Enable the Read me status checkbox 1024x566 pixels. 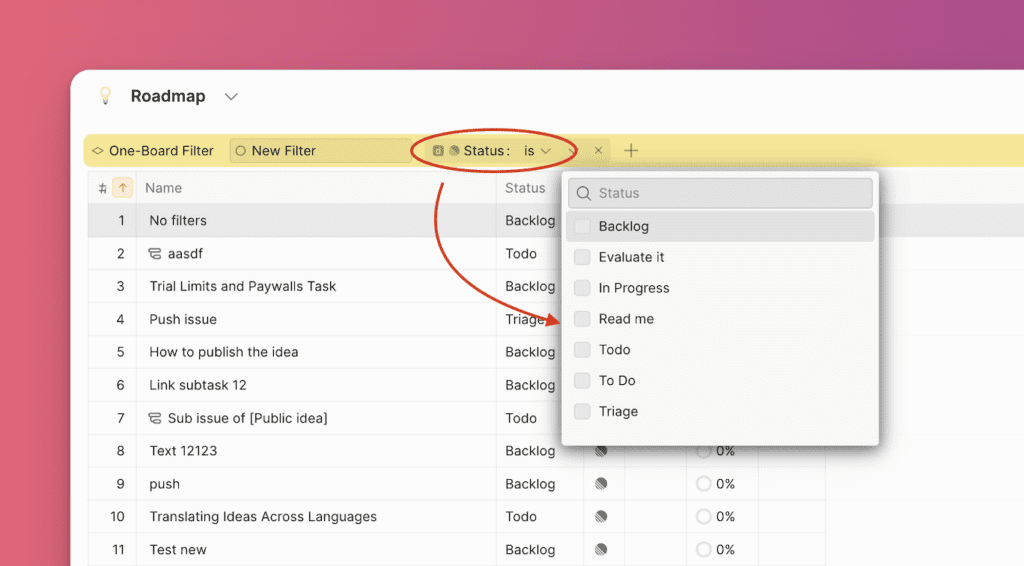tap(582, 319)
